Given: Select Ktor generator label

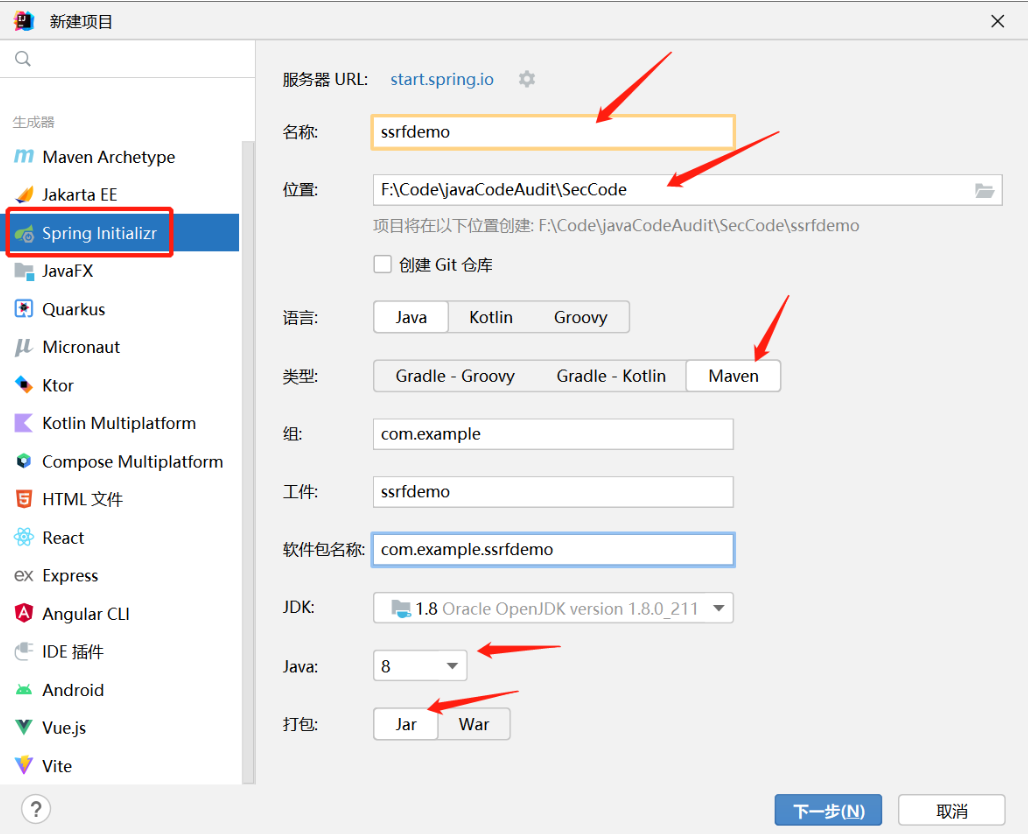Looking at the screenshot, I should click(58, 386).
